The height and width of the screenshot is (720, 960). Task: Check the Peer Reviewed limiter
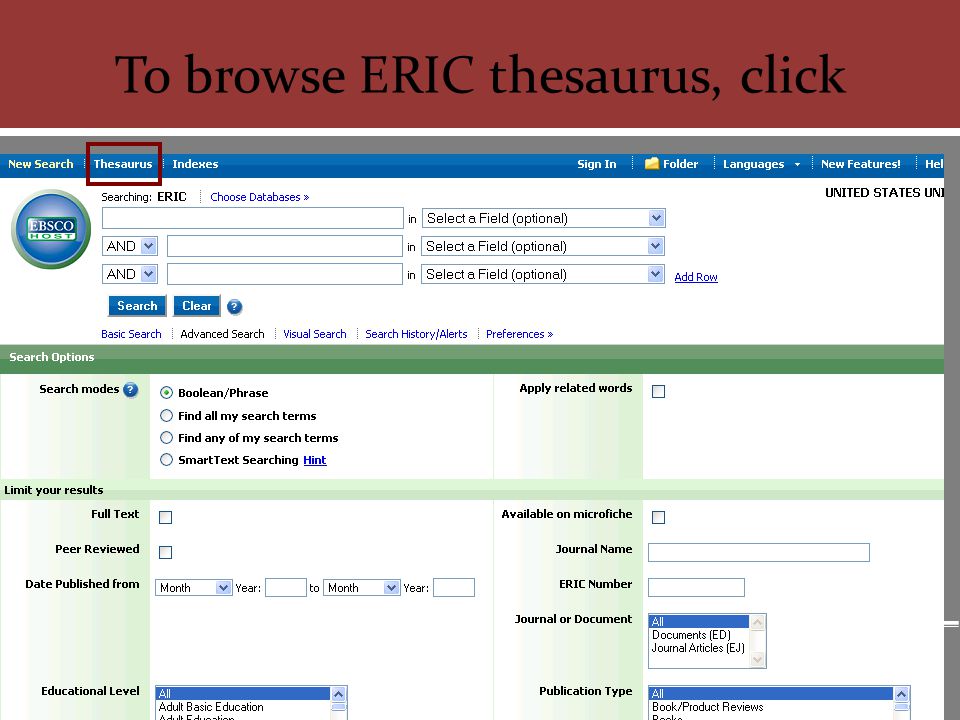coord(165,552)
